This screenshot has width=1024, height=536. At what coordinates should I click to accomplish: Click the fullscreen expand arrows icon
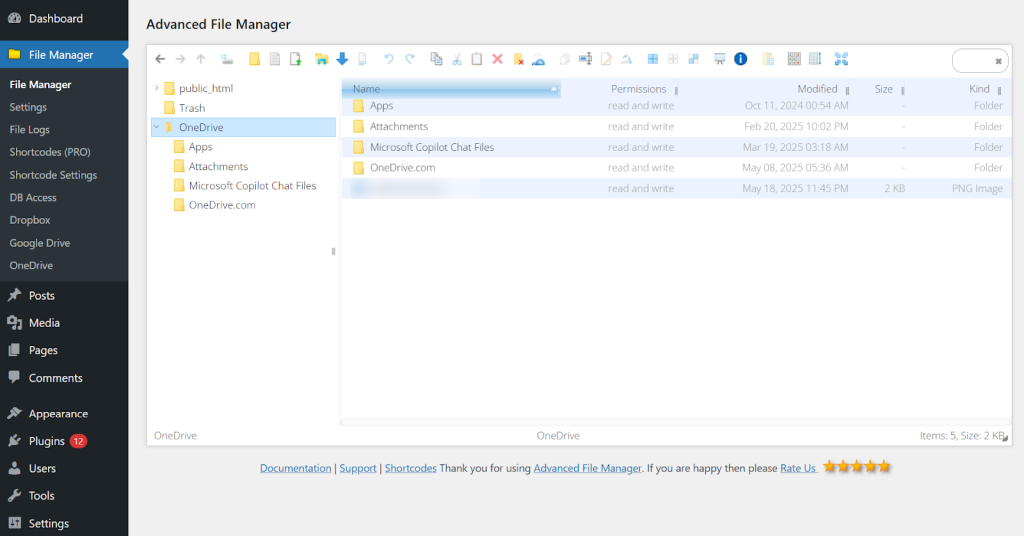point(841,59)
